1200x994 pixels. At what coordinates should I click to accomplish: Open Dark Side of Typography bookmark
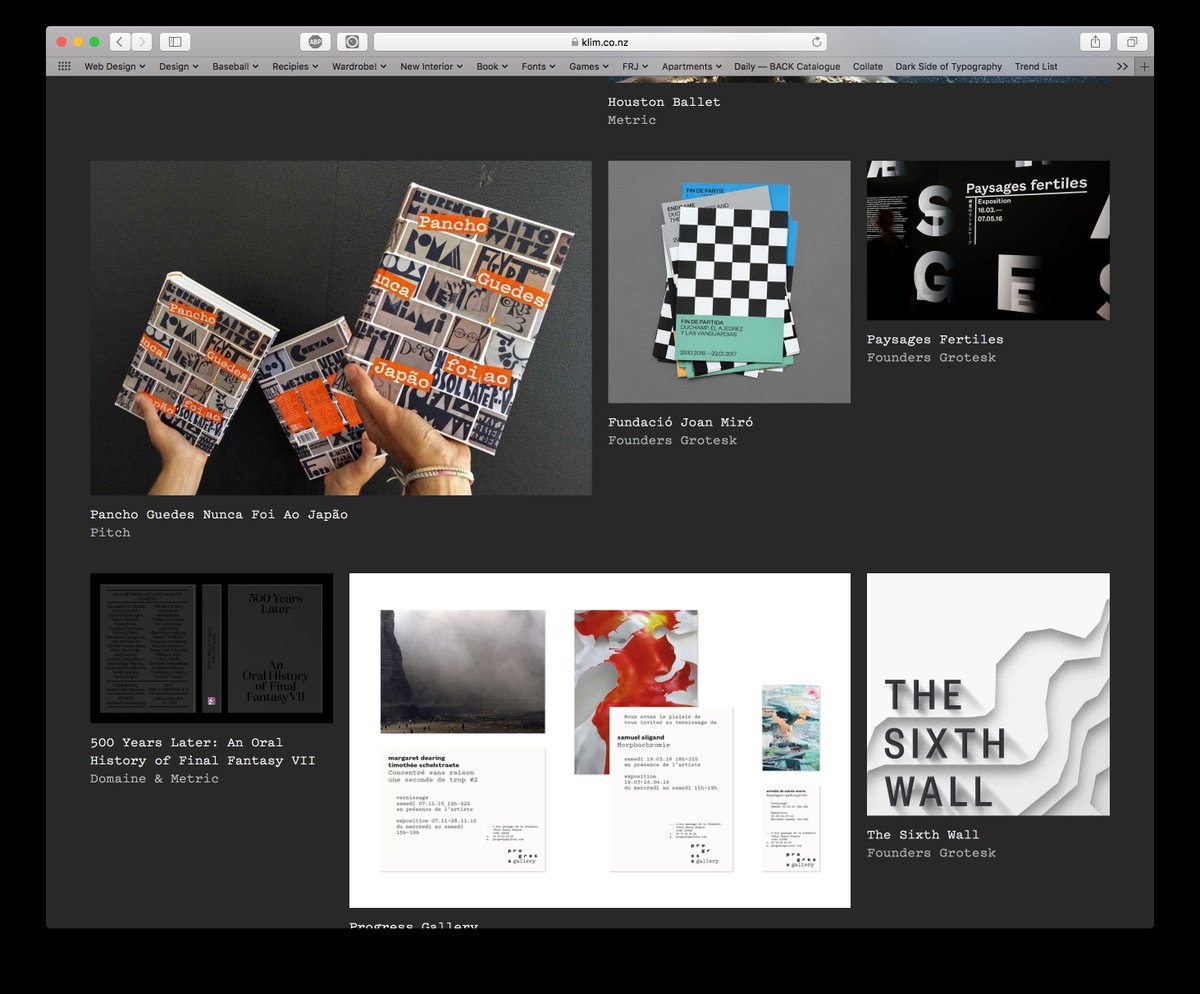tap(949, 67)
